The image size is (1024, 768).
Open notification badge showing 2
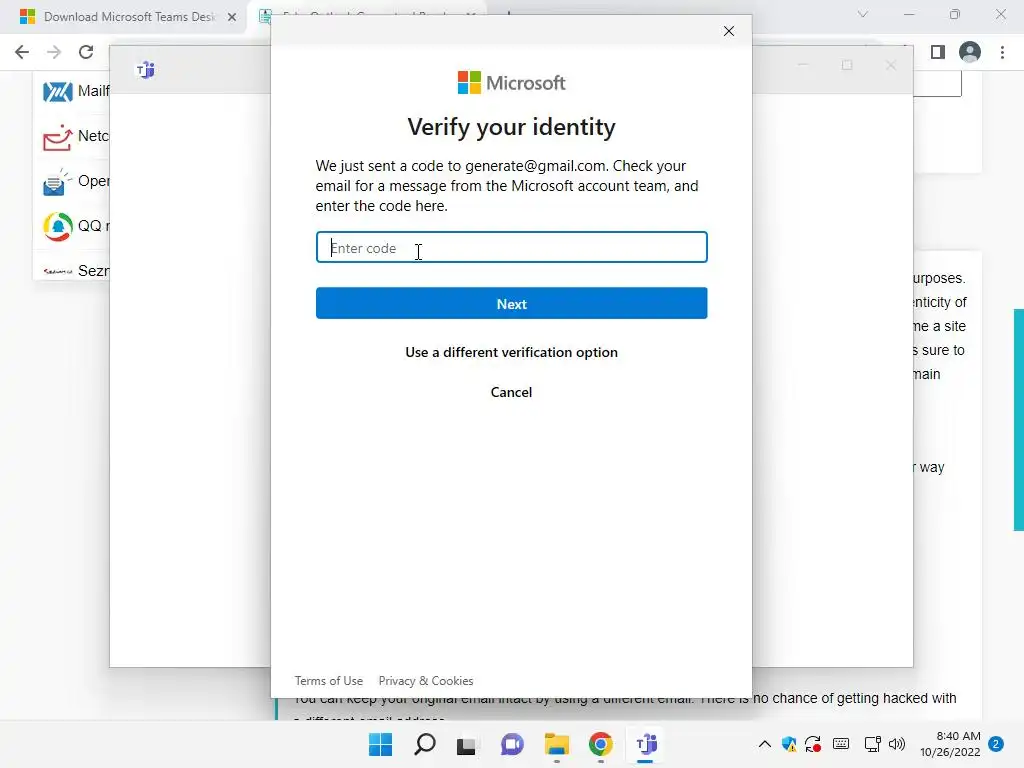point(996,744)
